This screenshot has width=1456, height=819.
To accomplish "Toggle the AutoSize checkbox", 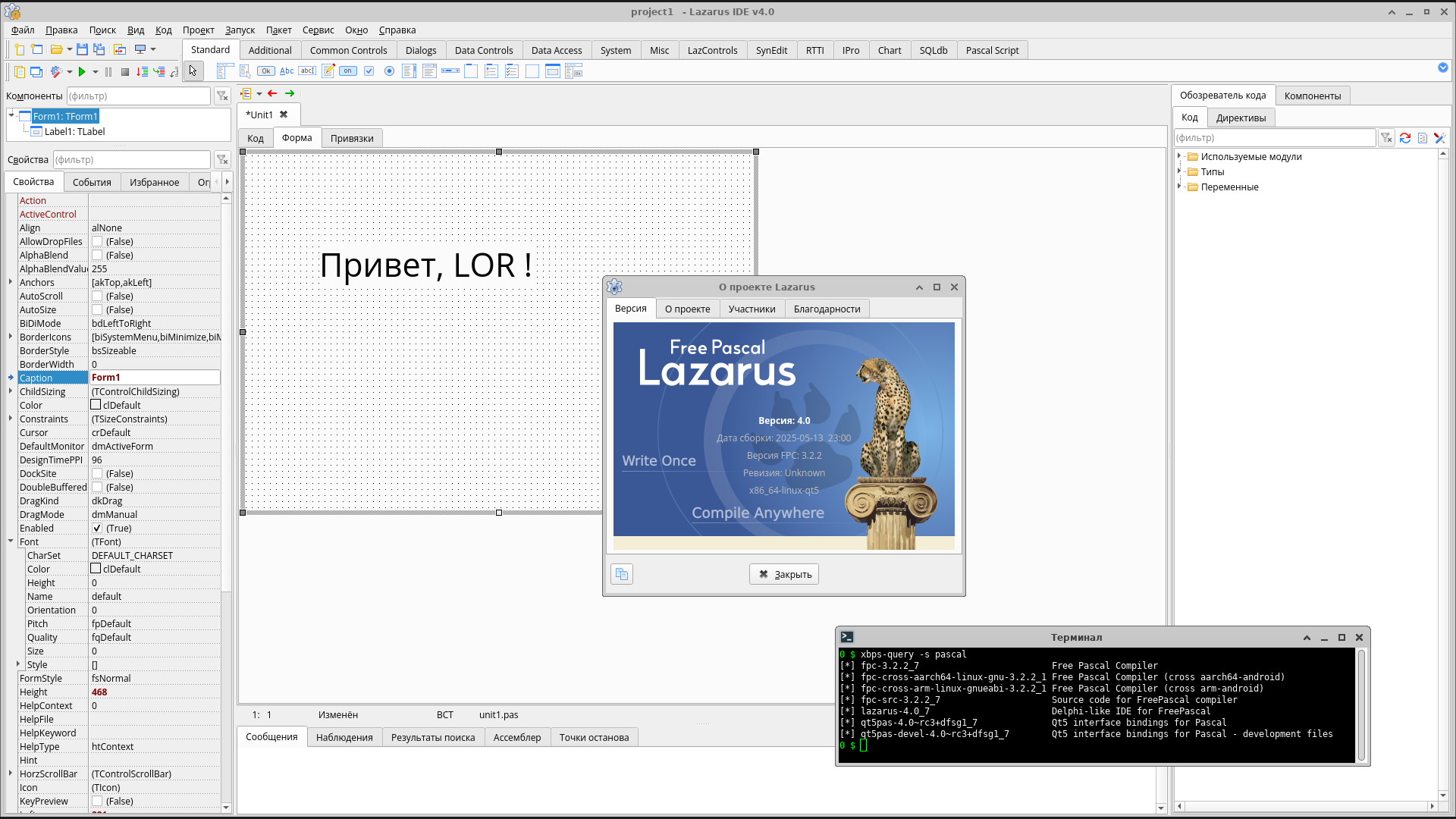I will pyautogui.click(x=97, y=310).
